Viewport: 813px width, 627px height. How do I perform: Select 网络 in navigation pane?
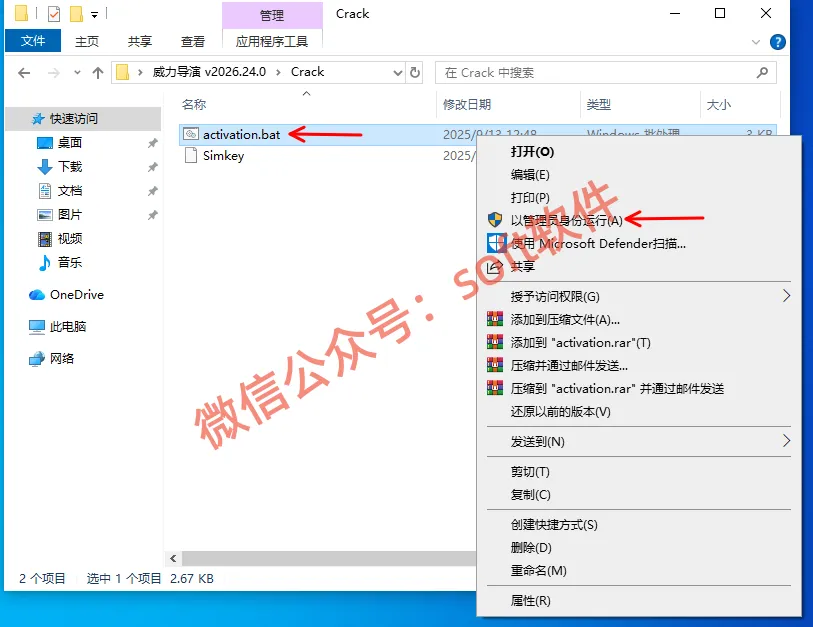[x=61, y=359]
